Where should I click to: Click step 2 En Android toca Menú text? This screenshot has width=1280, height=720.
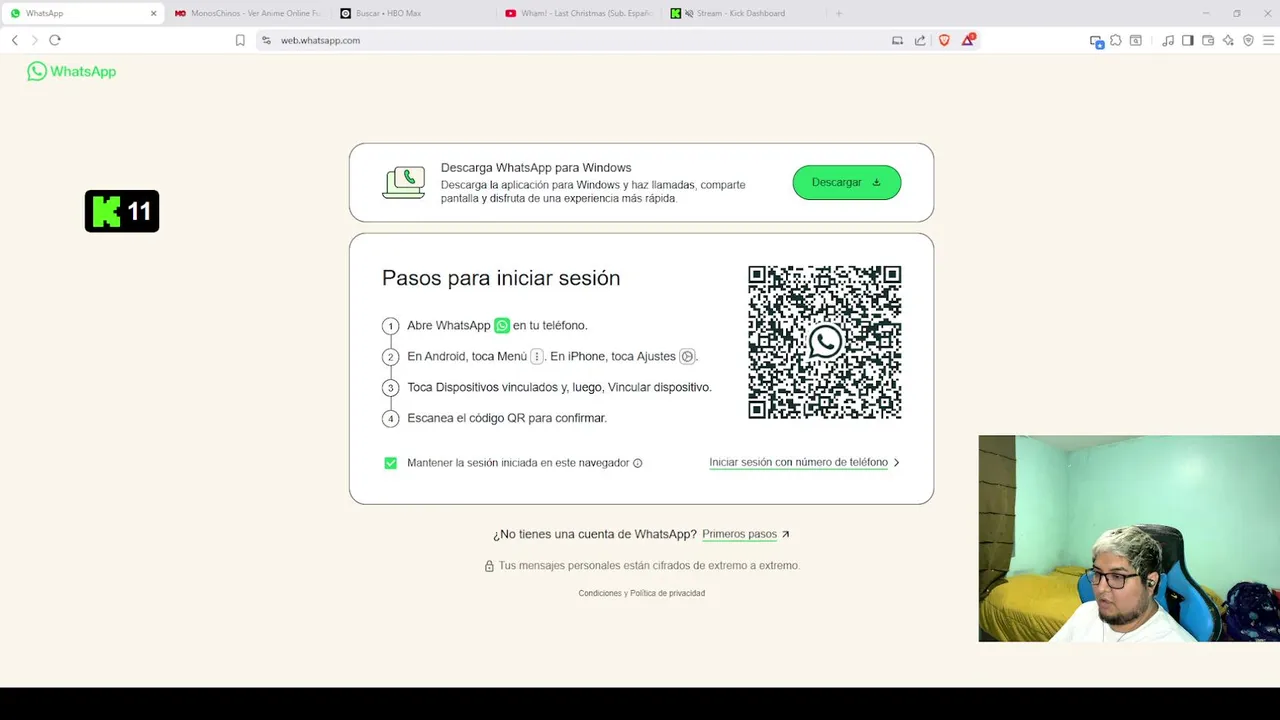point(552,356)
